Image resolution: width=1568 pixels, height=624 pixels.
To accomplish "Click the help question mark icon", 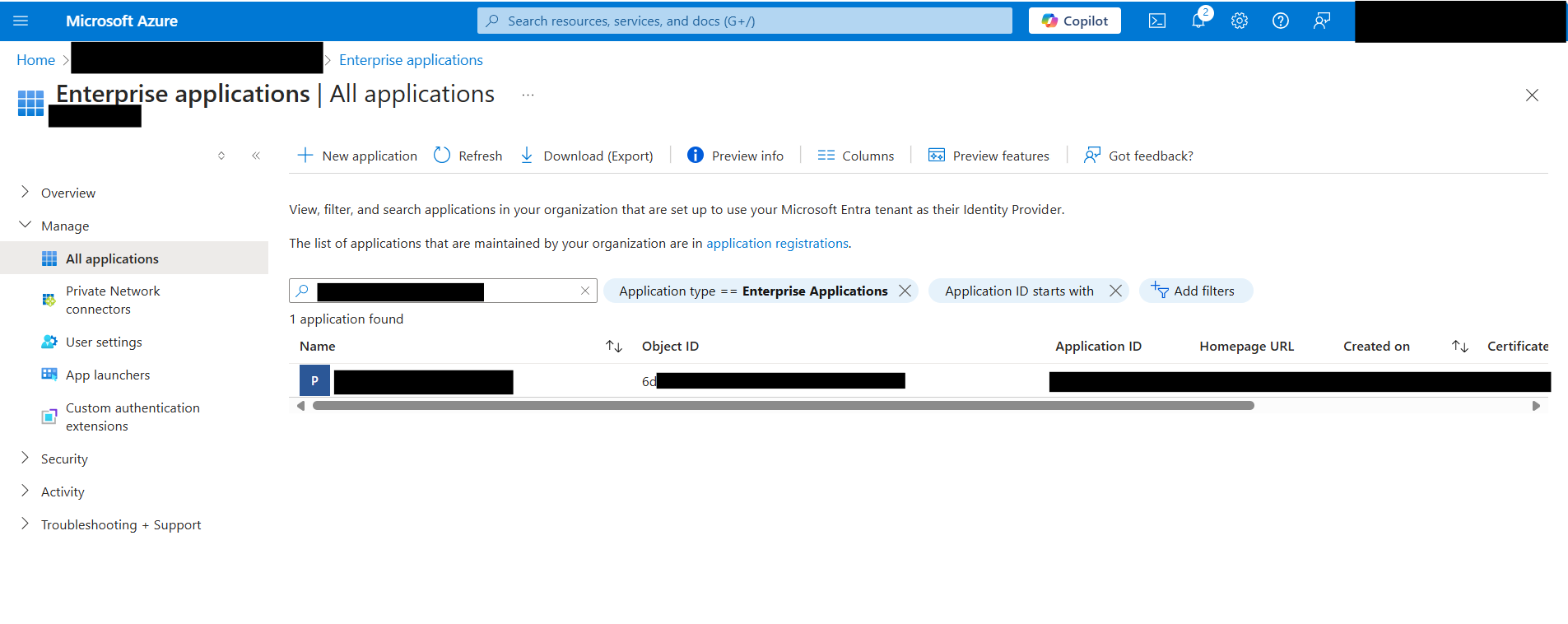I will [x=1281, y=21].
